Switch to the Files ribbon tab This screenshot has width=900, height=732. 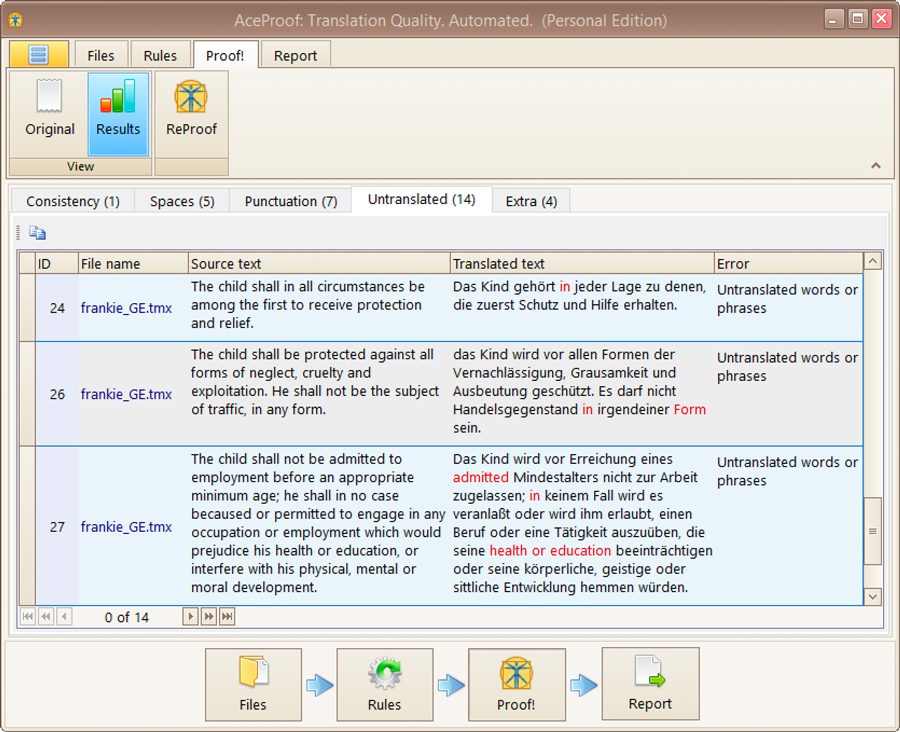tap(101, 54)
